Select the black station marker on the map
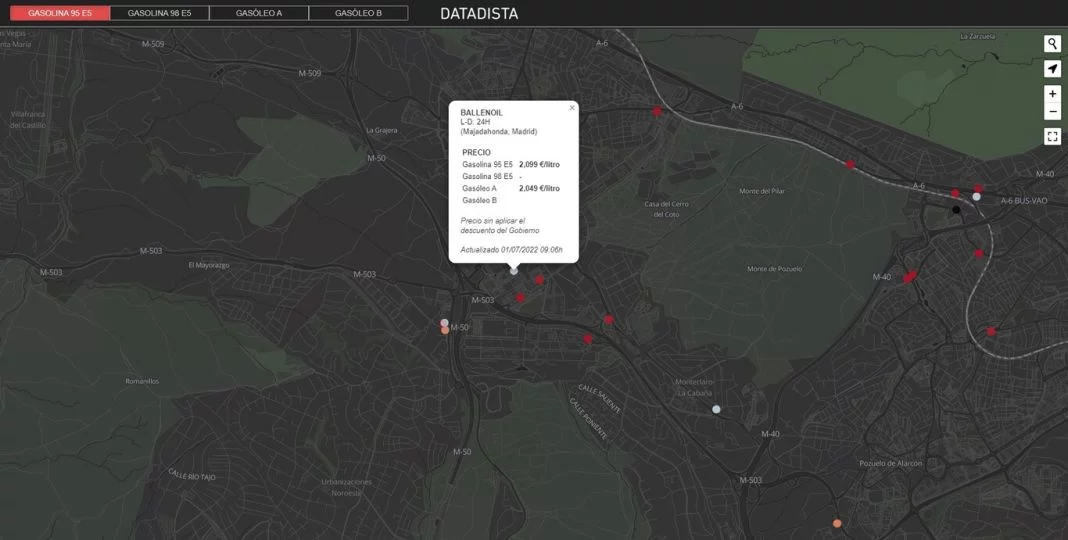The height and width of the screenshot is (540, 1068). tap(956, 210)
